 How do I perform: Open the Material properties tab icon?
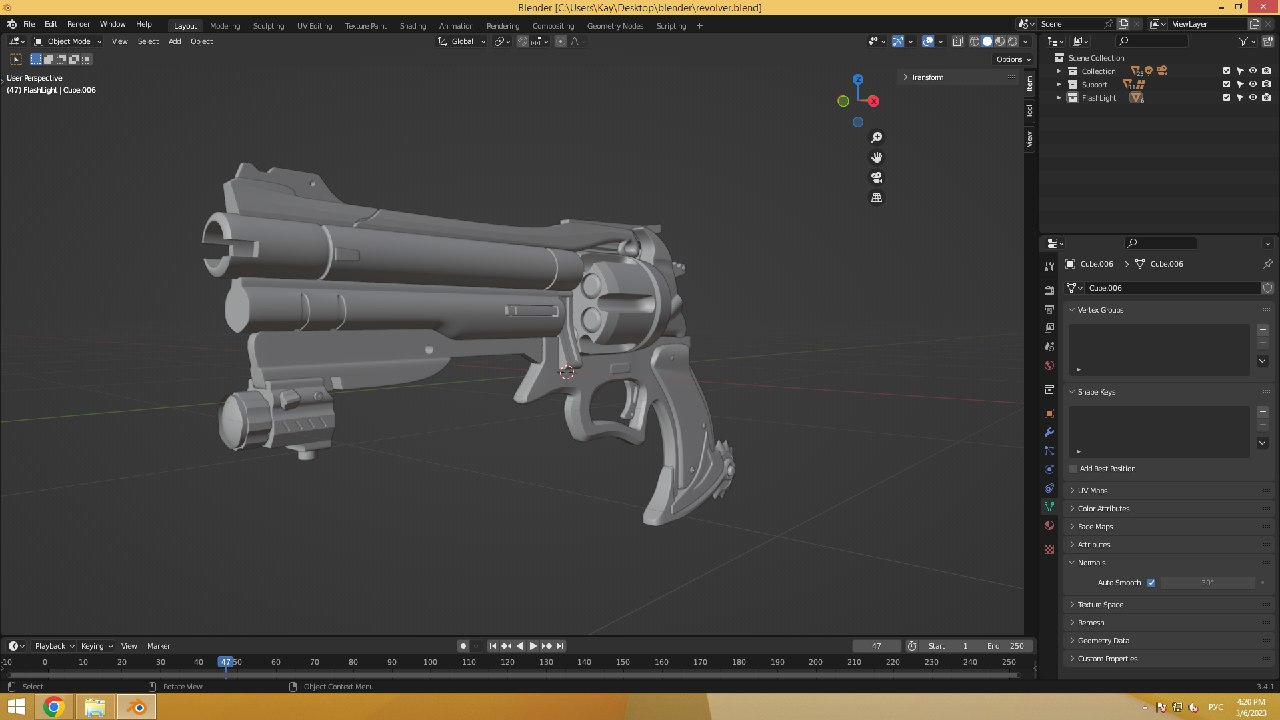coord(1049,525)
